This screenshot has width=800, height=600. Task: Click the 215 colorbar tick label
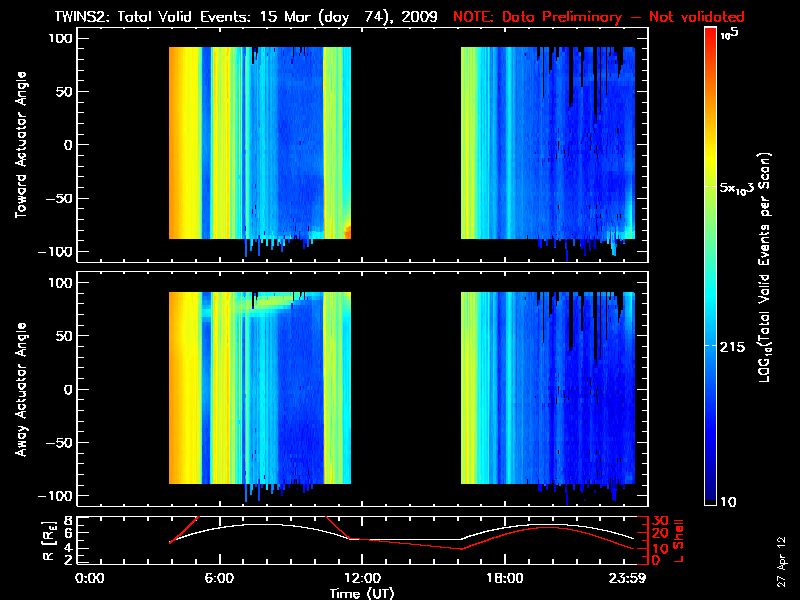(732, 345)
